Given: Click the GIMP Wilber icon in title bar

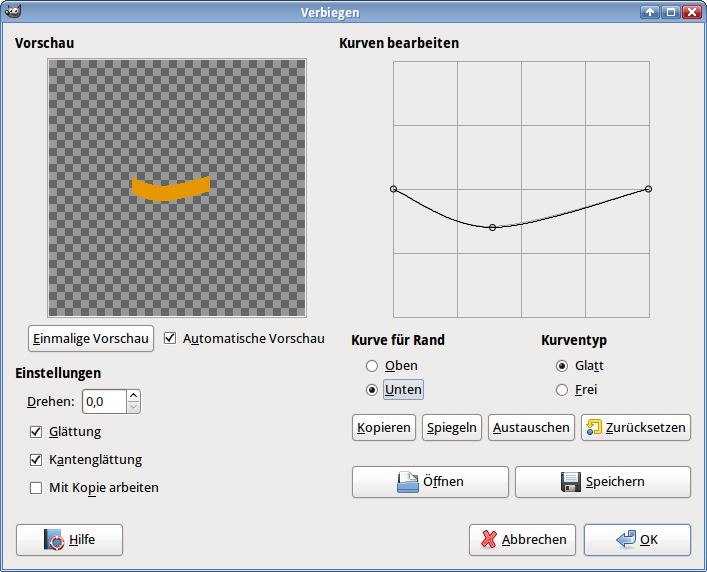Looking at the screenshot, I should [x=13, y=11].
